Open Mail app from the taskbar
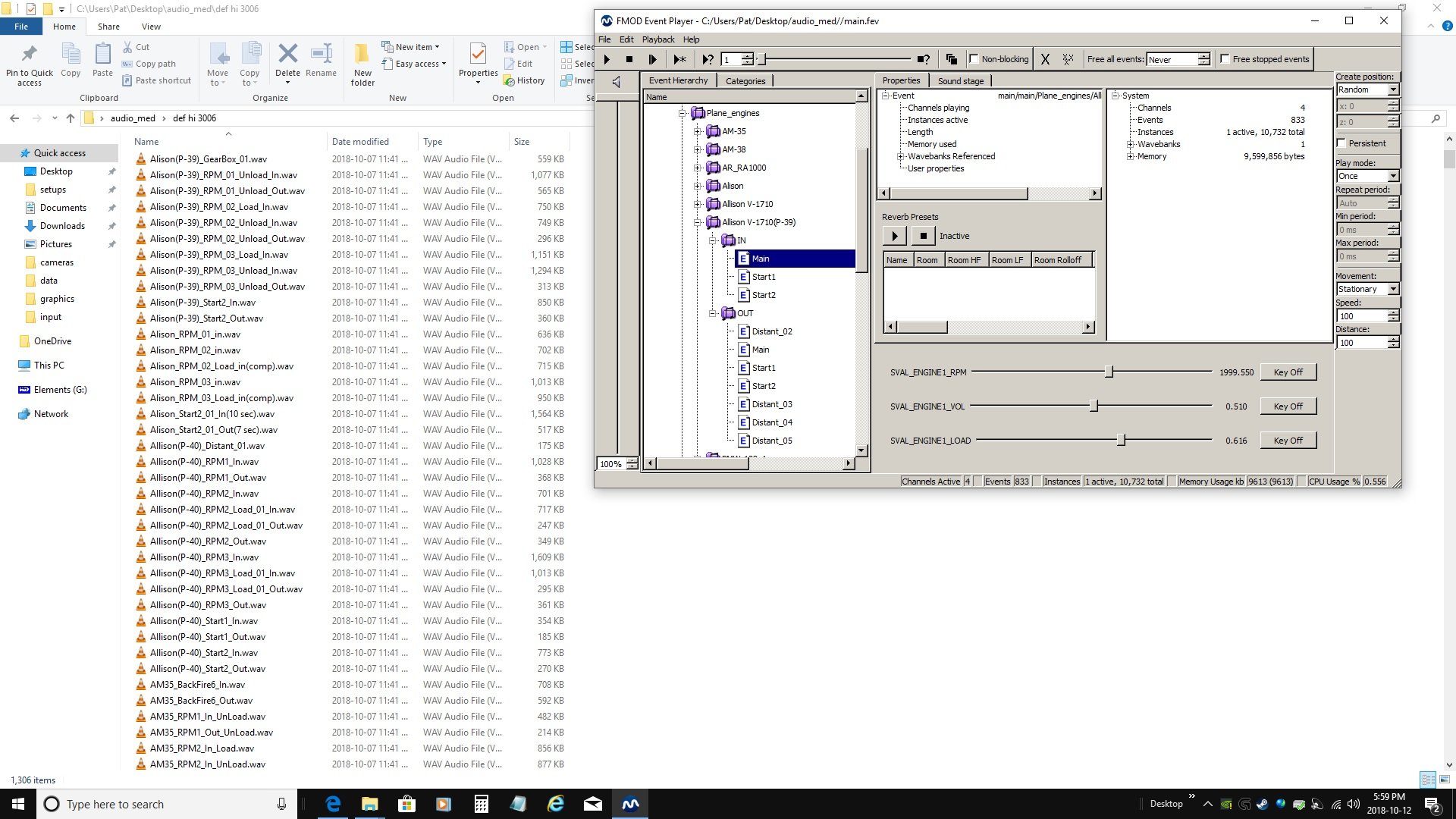1456x819 pixels. (x=593, y=804)
